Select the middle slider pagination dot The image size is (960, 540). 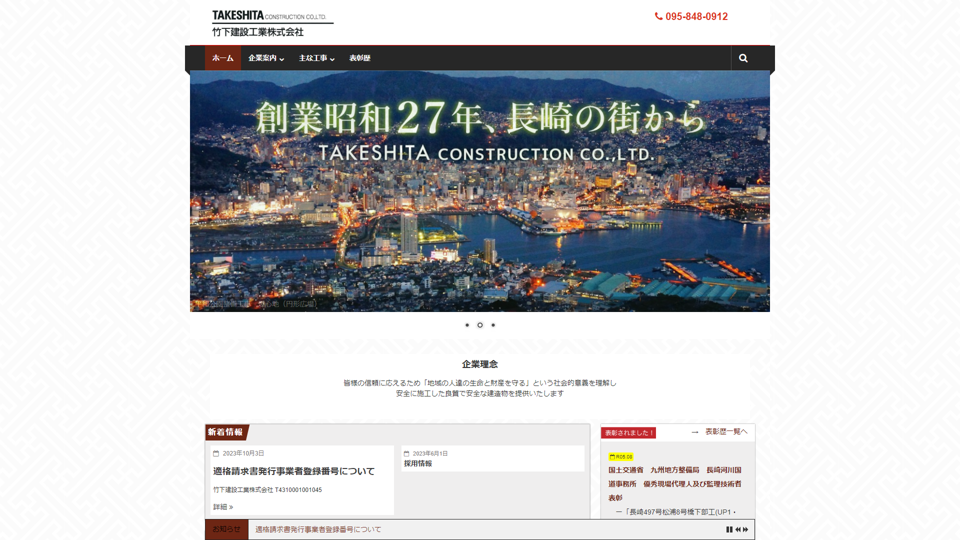point(480,325)
